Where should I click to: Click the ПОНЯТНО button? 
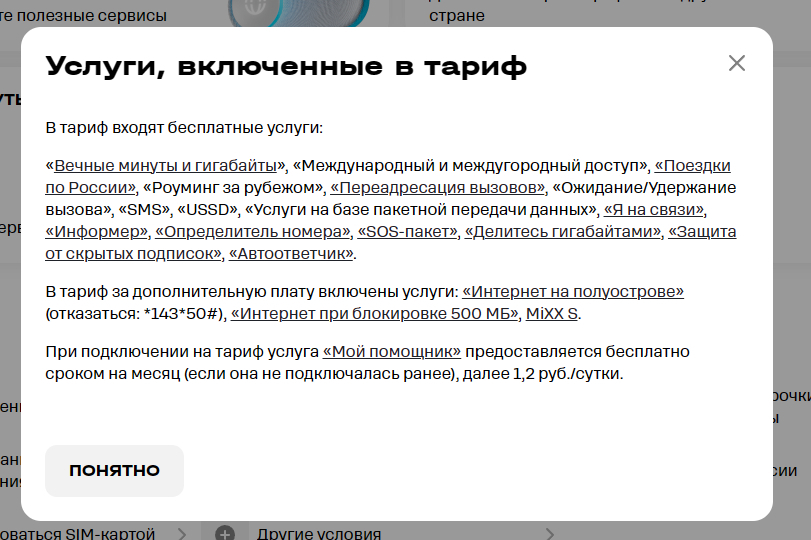pos(114,471)
